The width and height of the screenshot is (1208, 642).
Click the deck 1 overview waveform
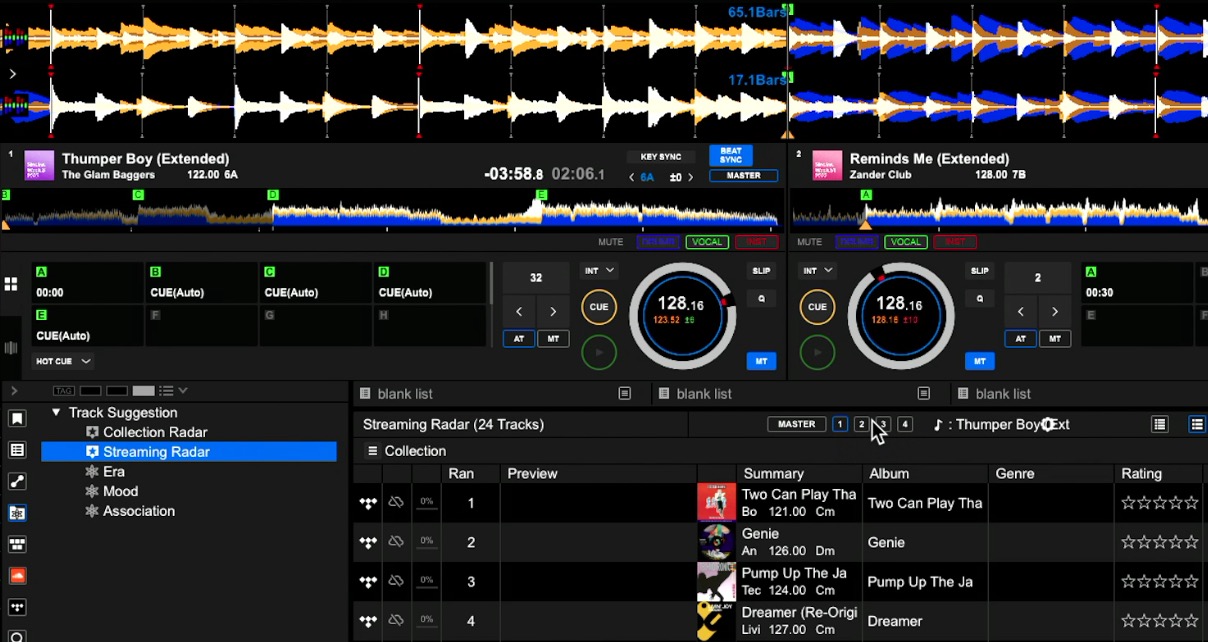[390, 208]
